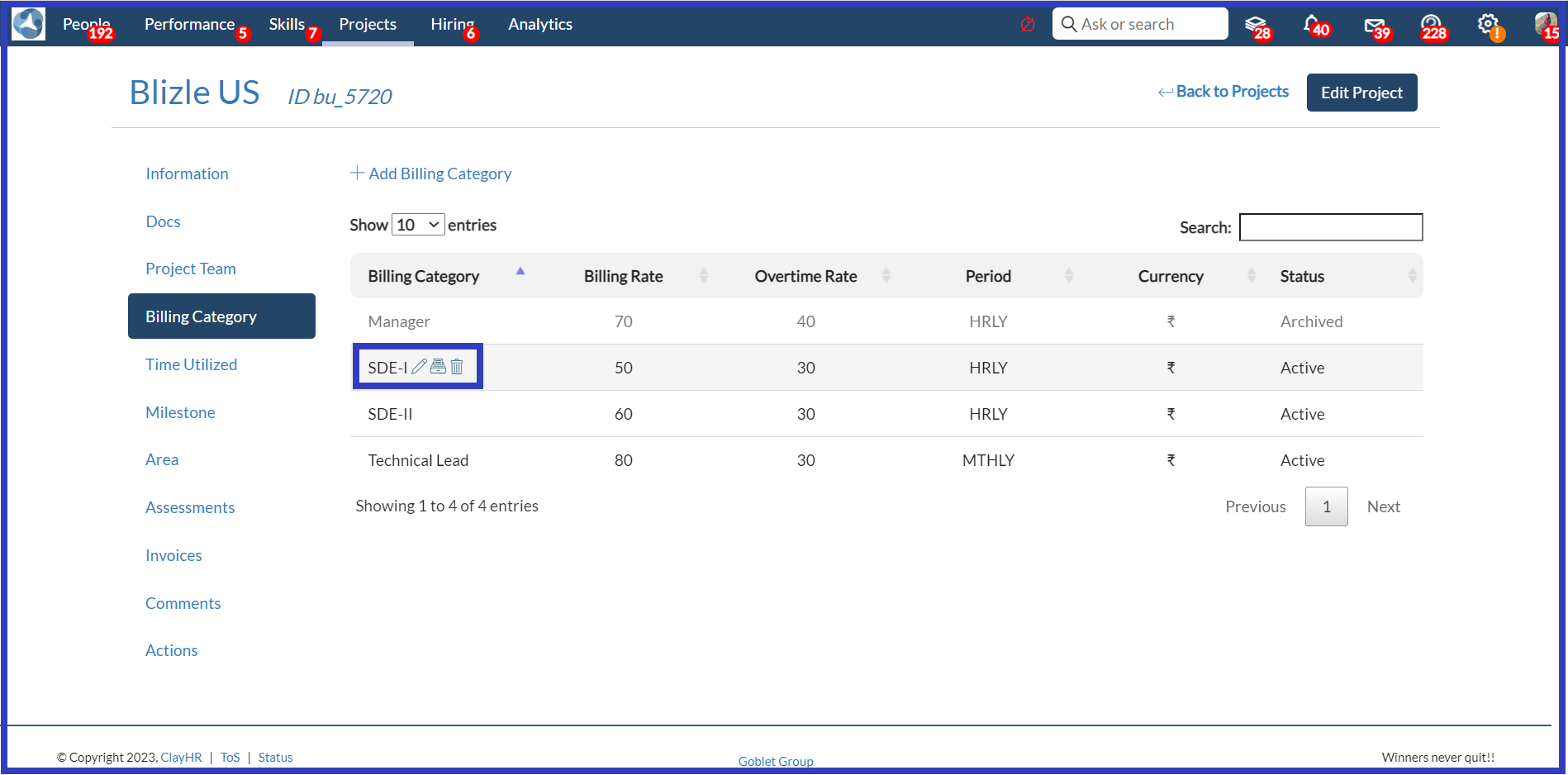The height and width of the screenshot is (775, 1568).
Task: Select the Time Utilized sidebar tab
Action: (x=192, y=364)
